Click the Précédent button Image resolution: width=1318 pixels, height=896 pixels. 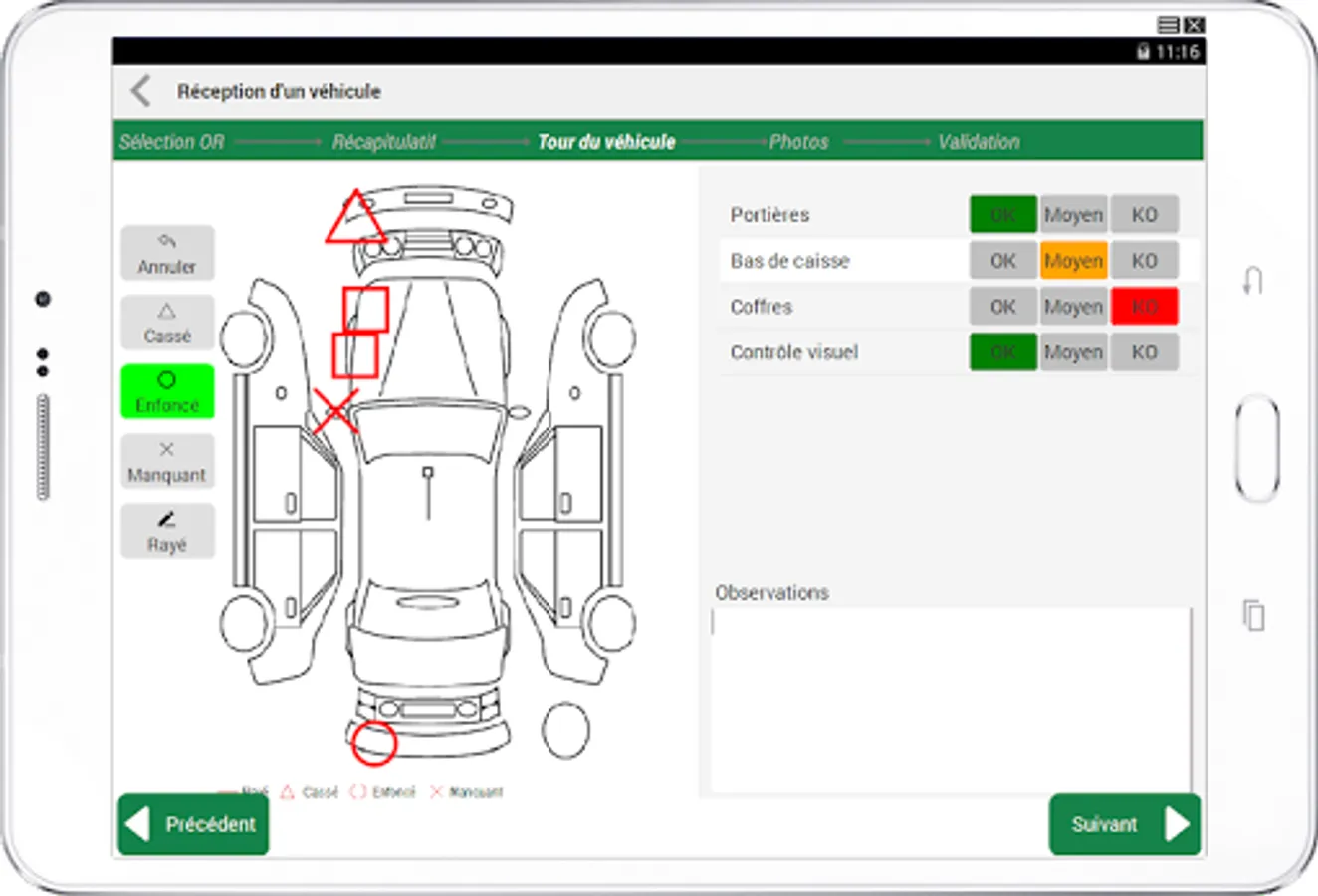tap(192, 824)
